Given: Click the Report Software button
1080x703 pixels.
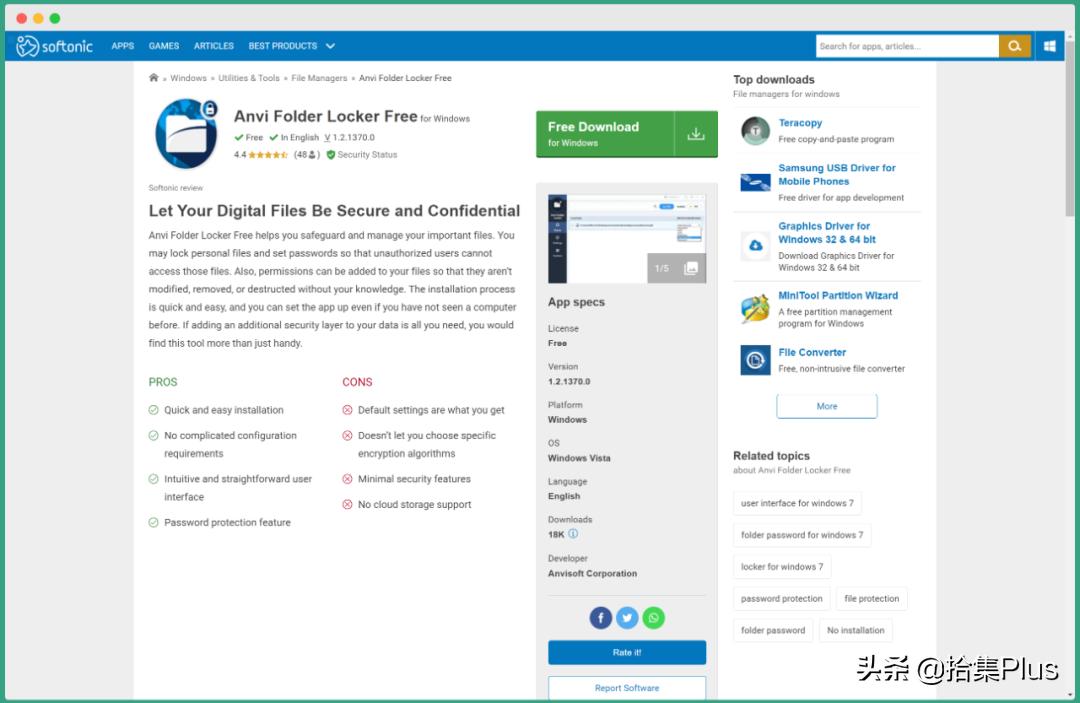Looking at the screenshot, I should (627, 688).
